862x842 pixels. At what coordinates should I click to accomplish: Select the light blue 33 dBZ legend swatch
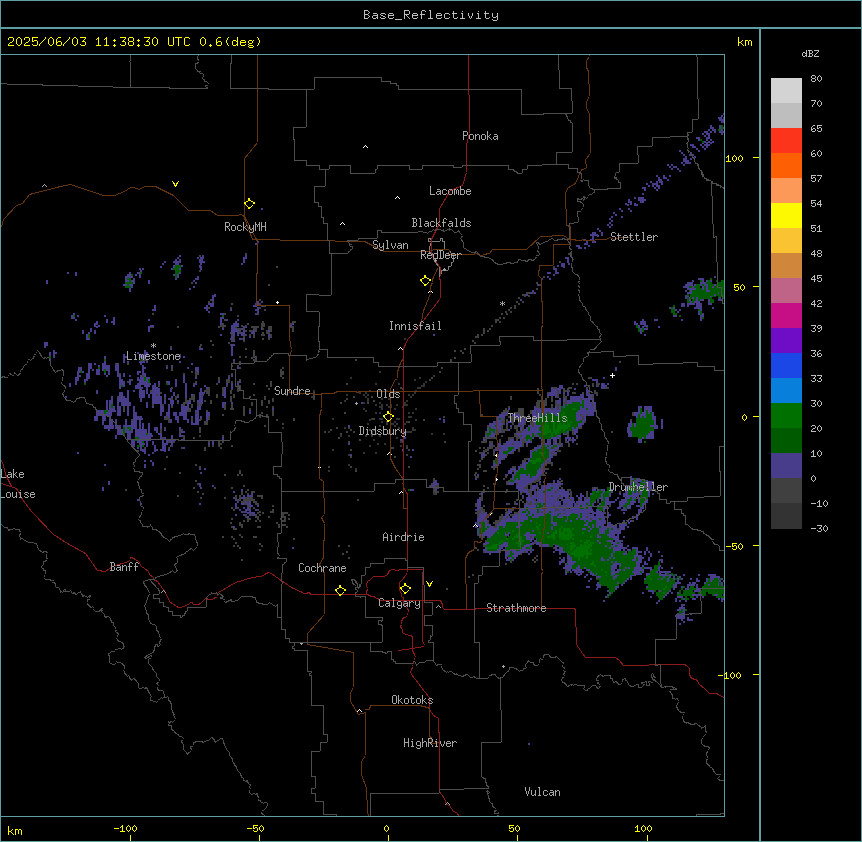786,390
